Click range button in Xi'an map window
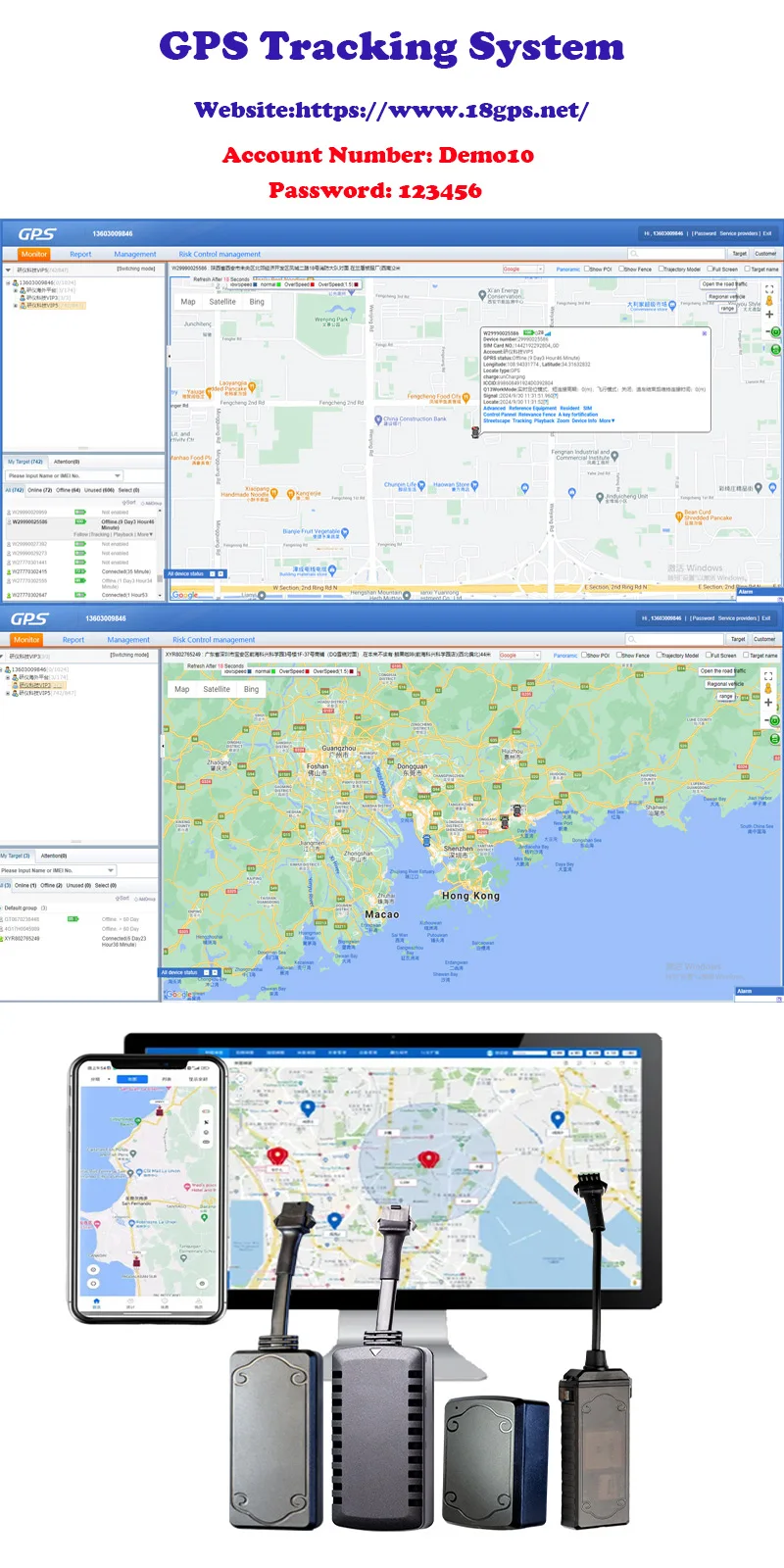 (x=727, y=308)
